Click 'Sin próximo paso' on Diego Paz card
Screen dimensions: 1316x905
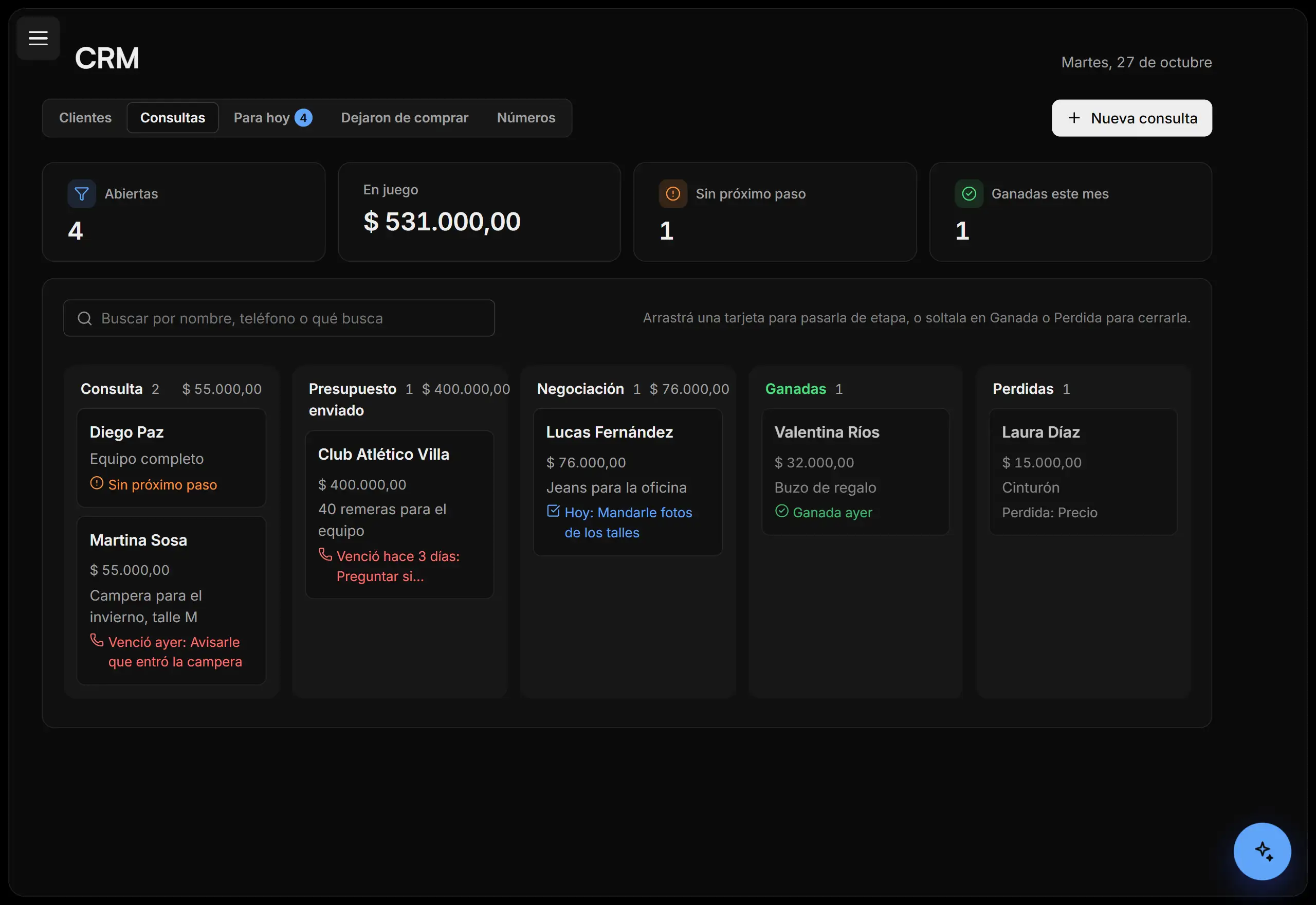coord(162,485)
